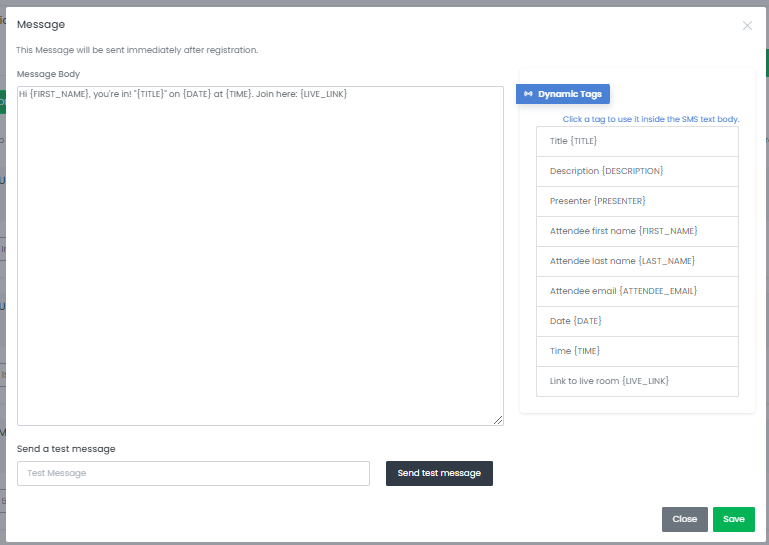Focus the Test Message input field
The height and width of the screenshot is (545, 769).
(193, 473)
